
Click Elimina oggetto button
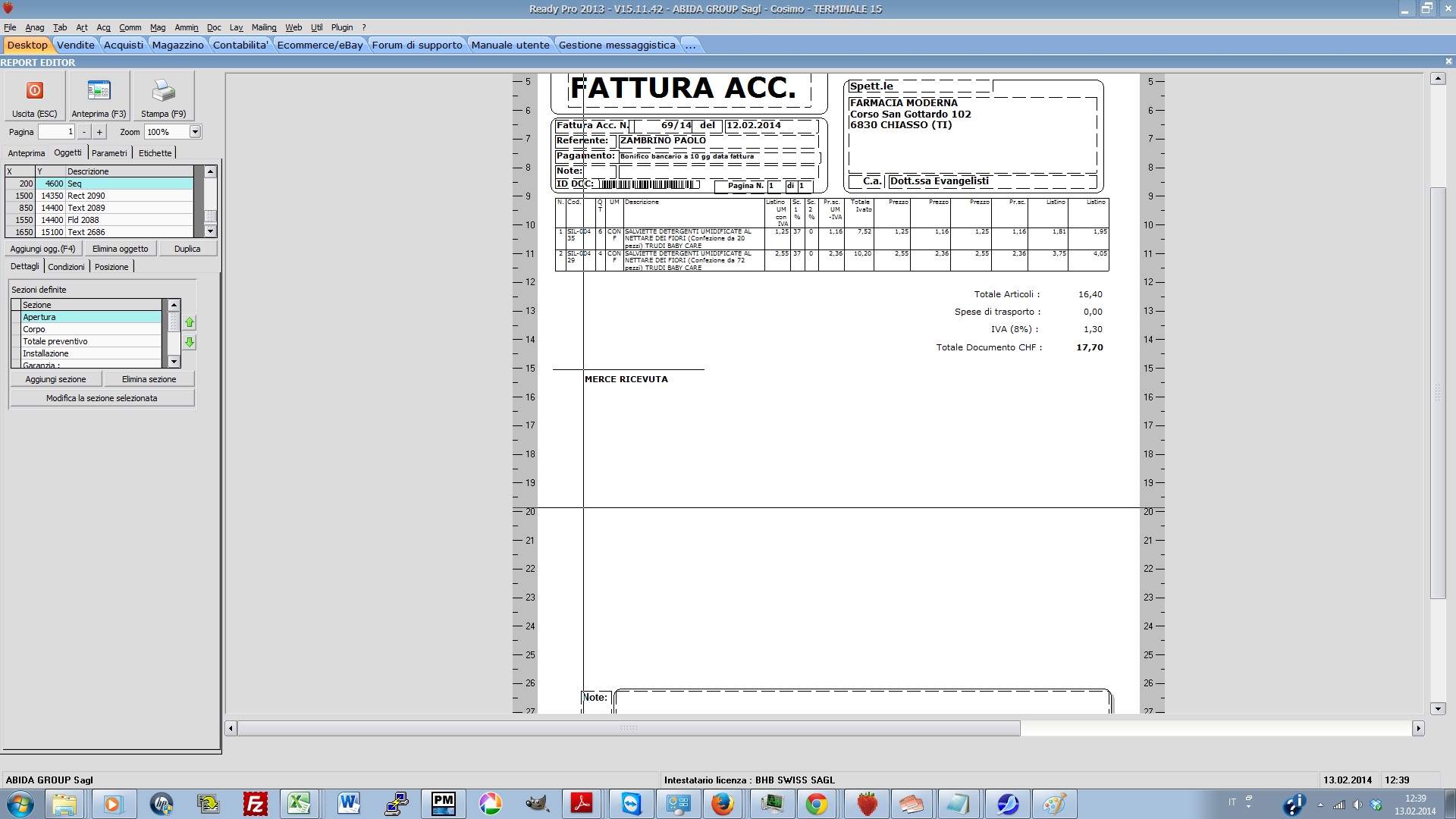click(120, 249)
